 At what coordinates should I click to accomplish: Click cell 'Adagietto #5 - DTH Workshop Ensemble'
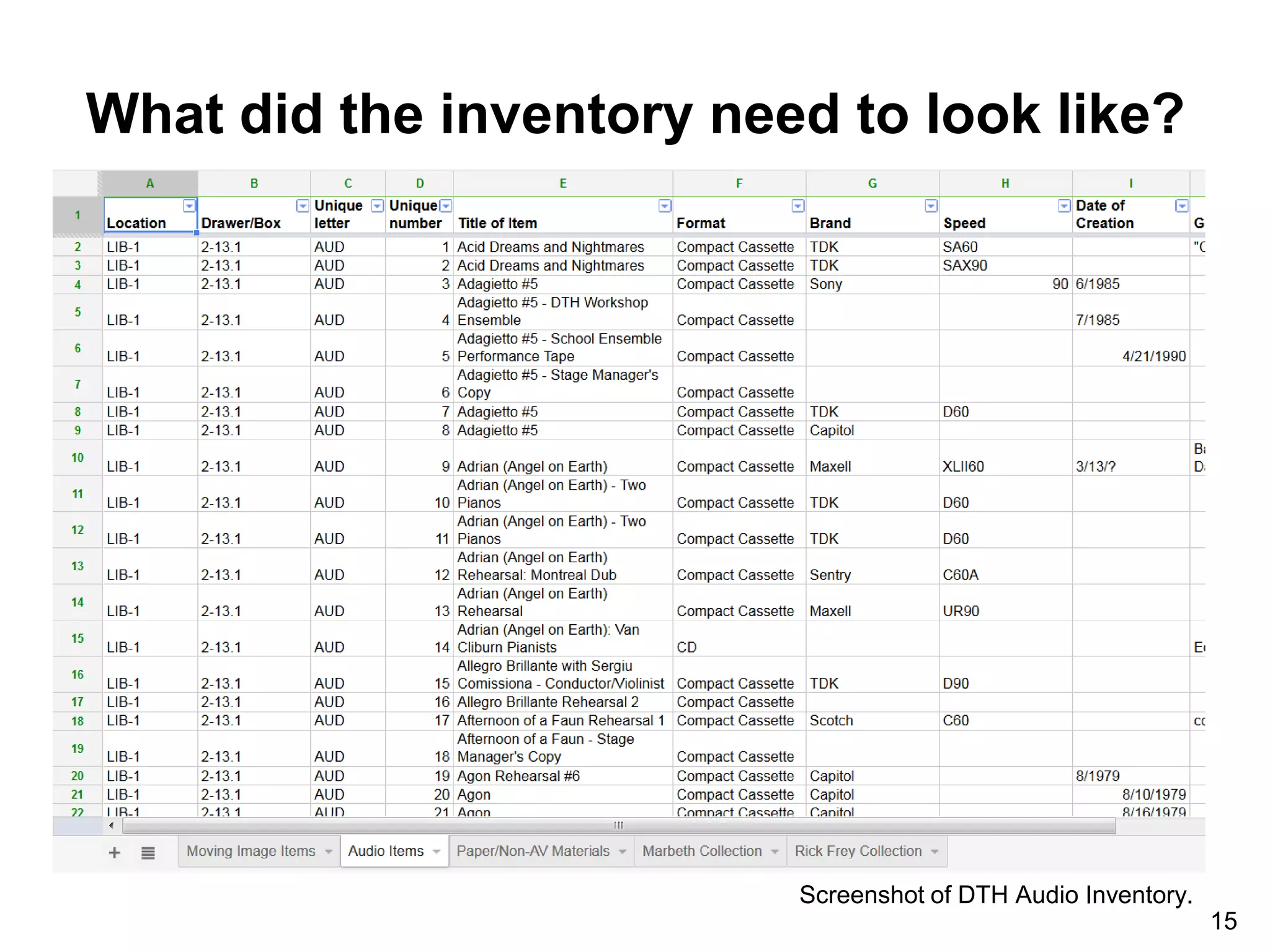[563, 312]
